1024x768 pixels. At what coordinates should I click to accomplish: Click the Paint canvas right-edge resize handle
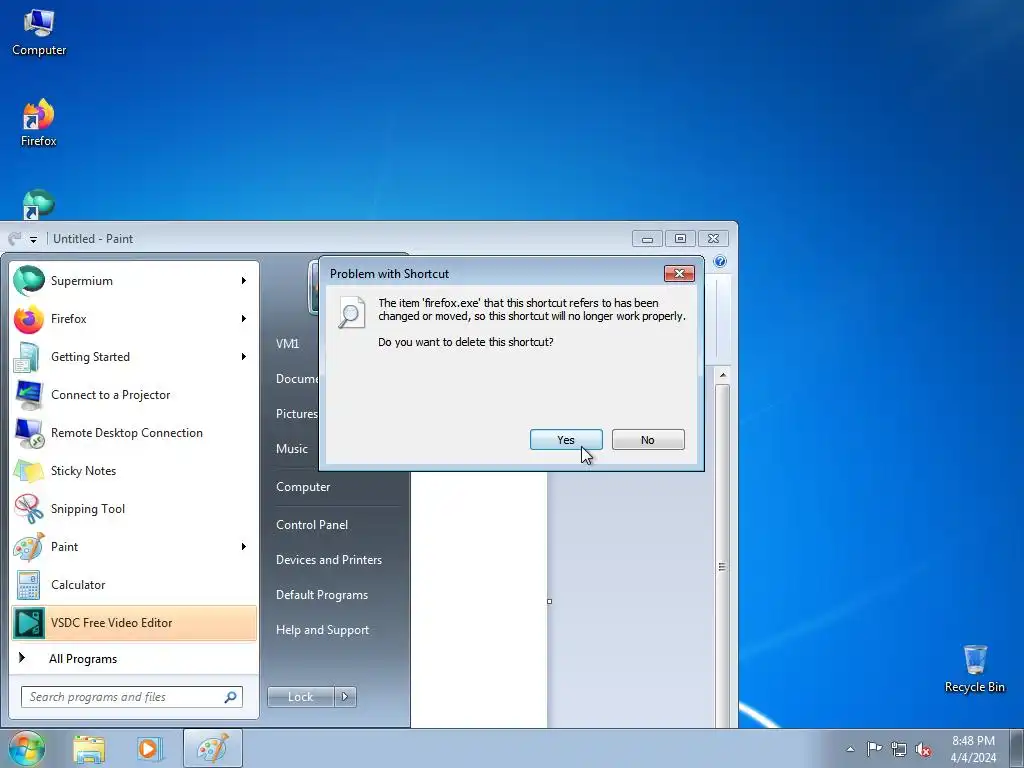(549, 601)
